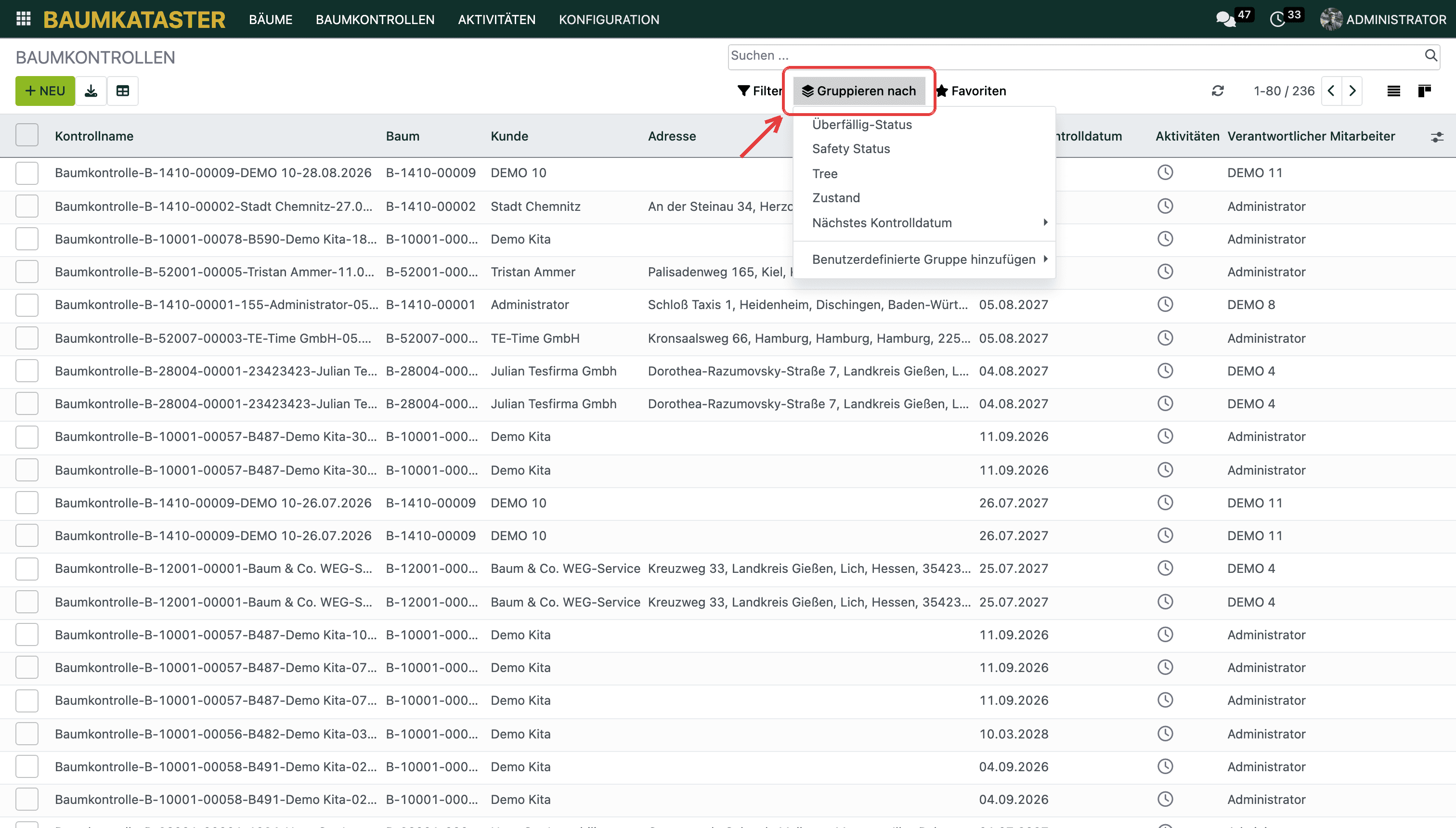Click the download export icon button

[x=91, y=91]
